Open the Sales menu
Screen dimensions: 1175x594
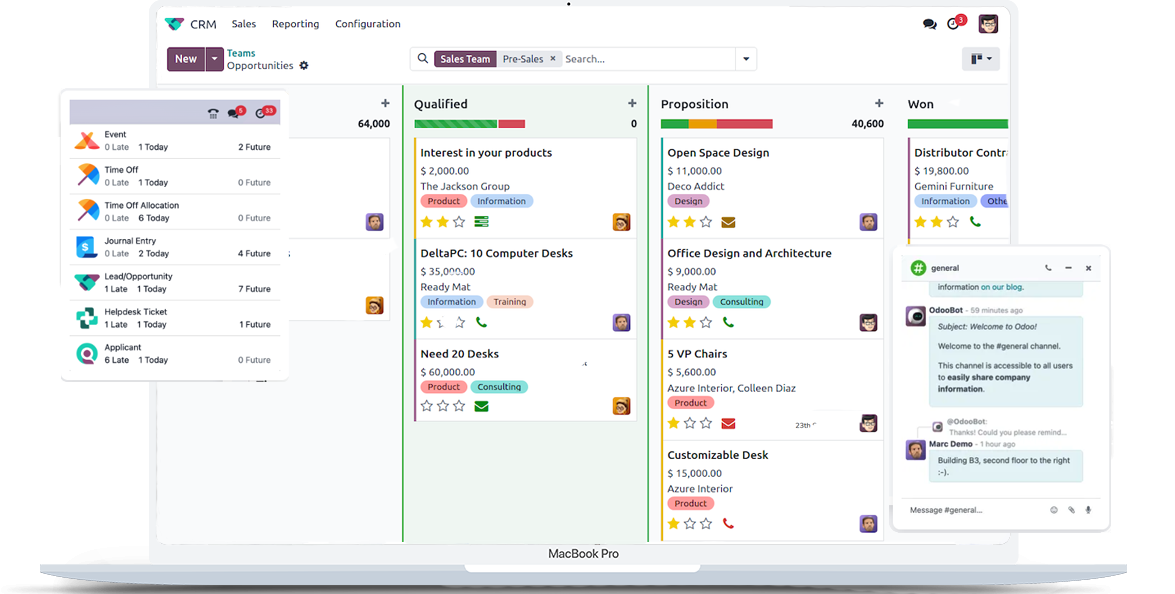click(x=244, y=24)
